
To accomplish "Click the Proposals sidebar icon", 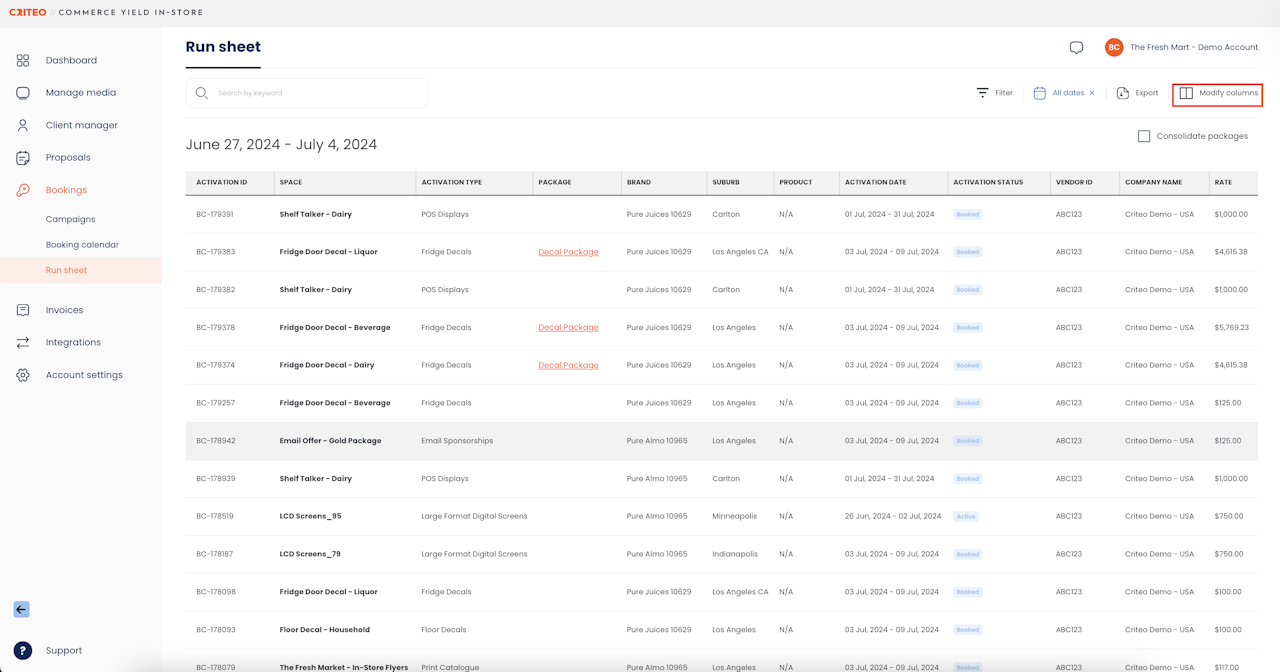I will [x=23, y=158].
